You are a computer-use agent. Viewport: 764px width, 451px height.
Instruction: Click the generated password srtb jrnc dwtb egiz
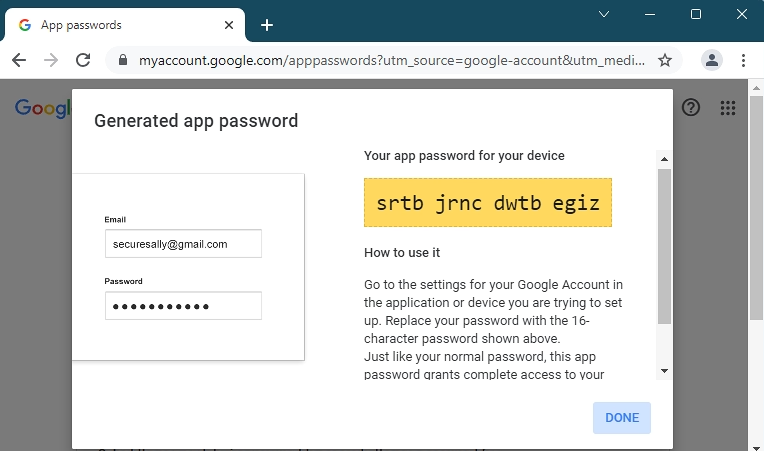(x=488, y=203)
